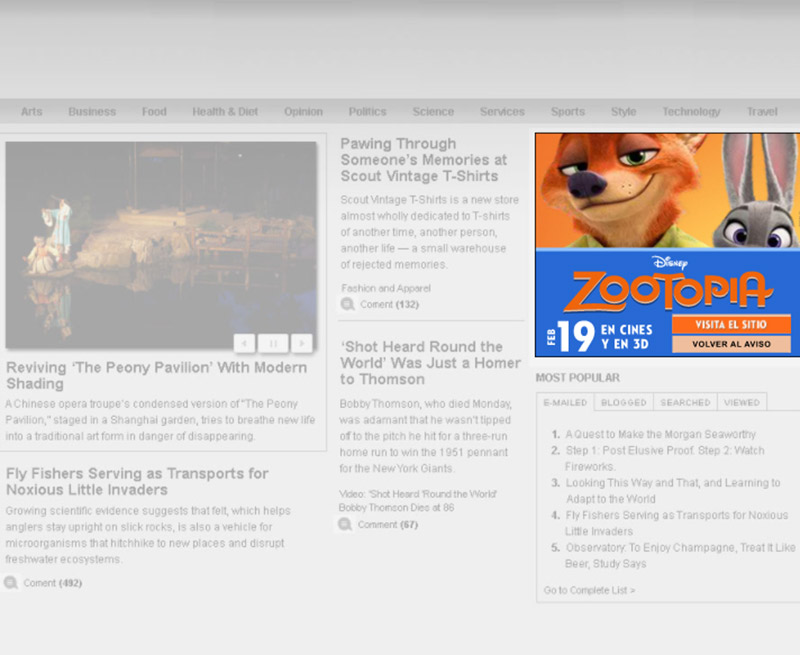Viewport: 800px width, 655px height.
Task: Click previous slide arrow on slideshow
Action: click(x=245, y=343)
